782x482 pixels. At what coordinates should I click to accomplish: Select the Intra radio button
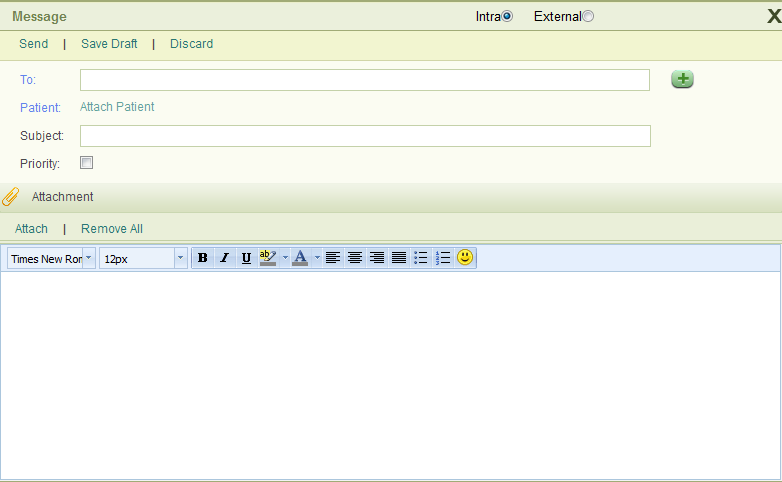pos(507,16)
